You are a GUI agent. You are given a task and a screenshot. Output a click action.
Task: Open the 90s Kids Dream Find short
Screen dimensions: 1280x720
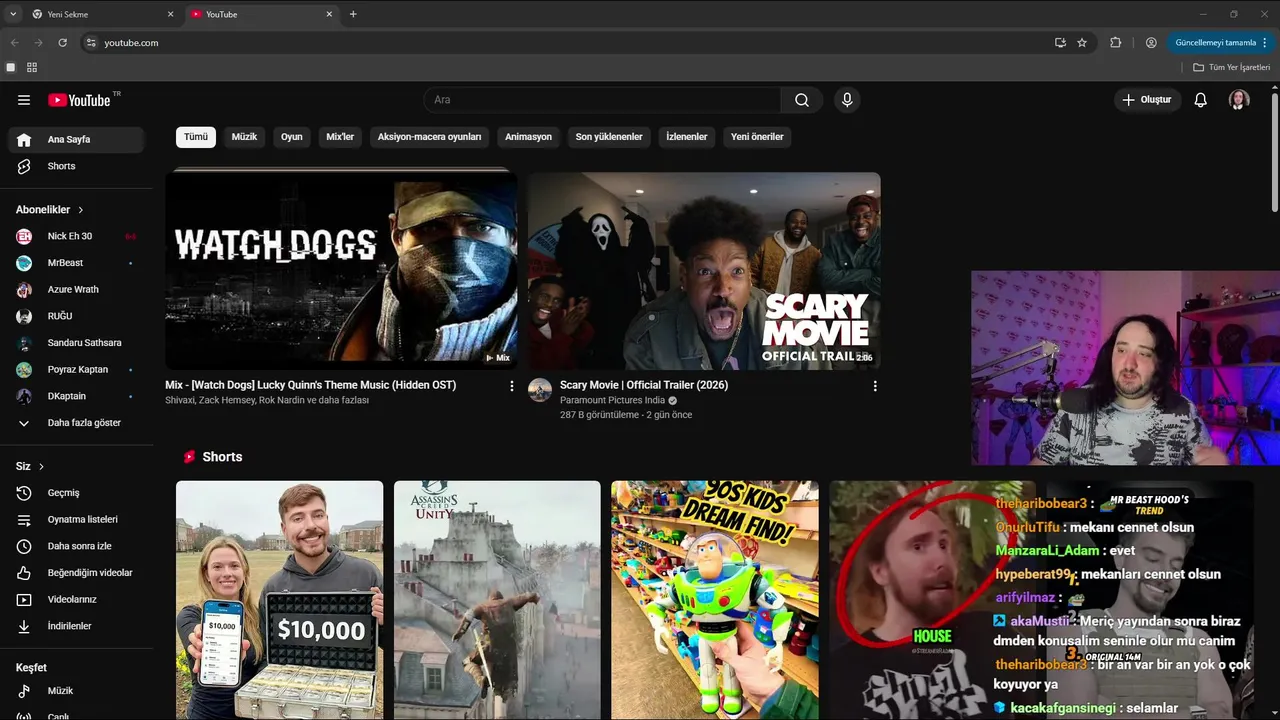pos(715,600)
